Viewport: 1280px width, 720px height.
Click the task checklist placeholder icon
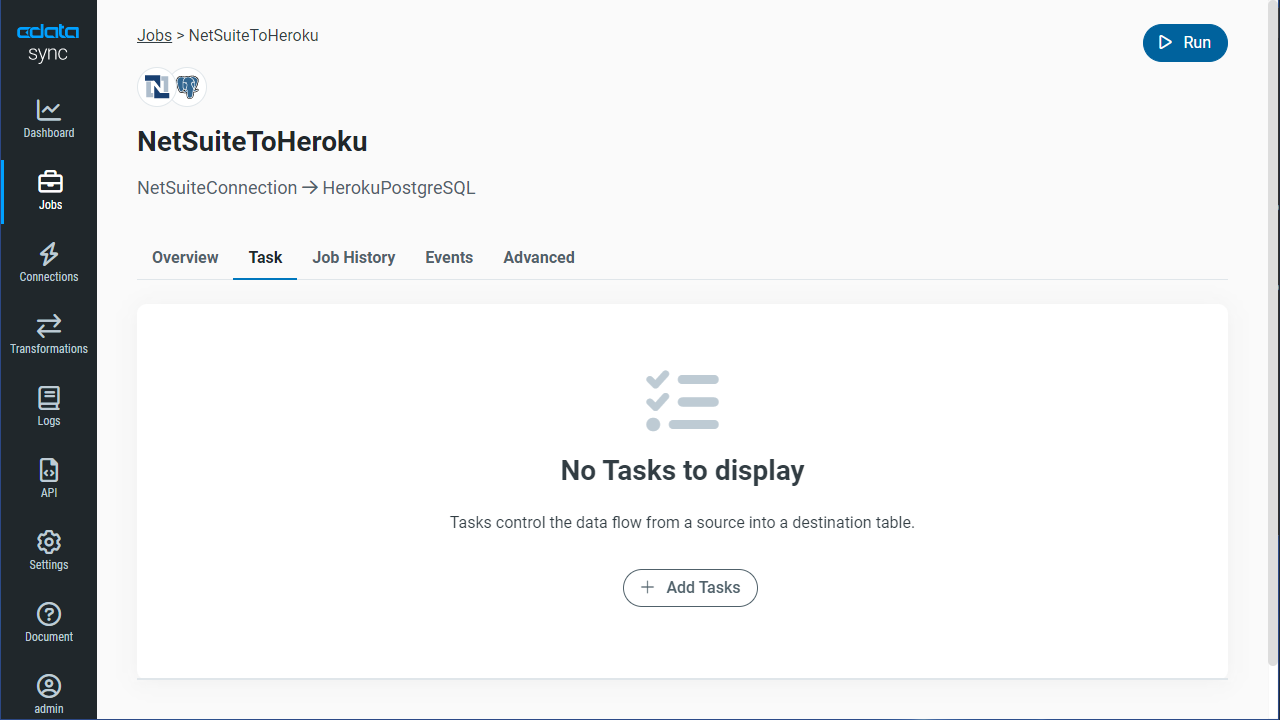click(x=682, y=402)
